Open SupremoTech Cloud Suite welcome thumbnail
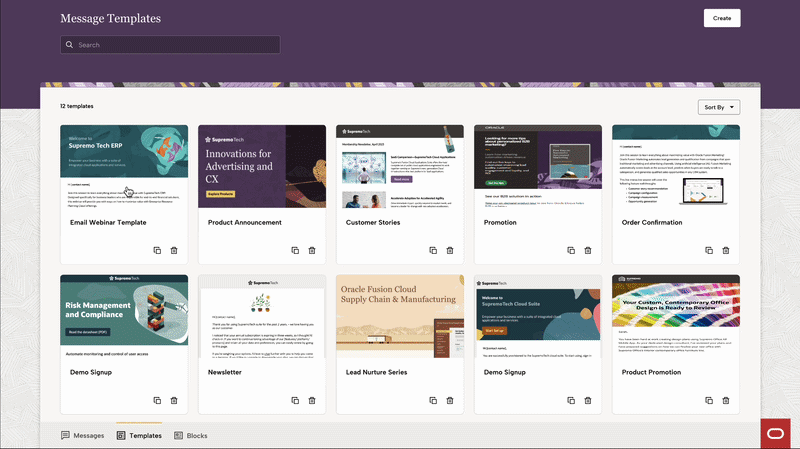The image size is (800, 449). (x=538, y=316)
